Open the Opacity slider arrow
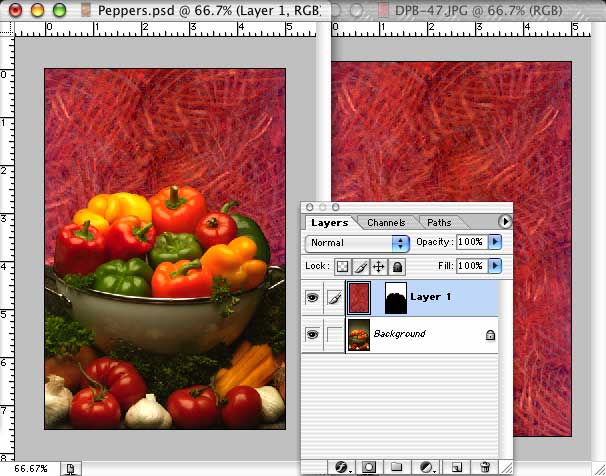The height and width of the screenshot is (476, 606). click(495, 242)
